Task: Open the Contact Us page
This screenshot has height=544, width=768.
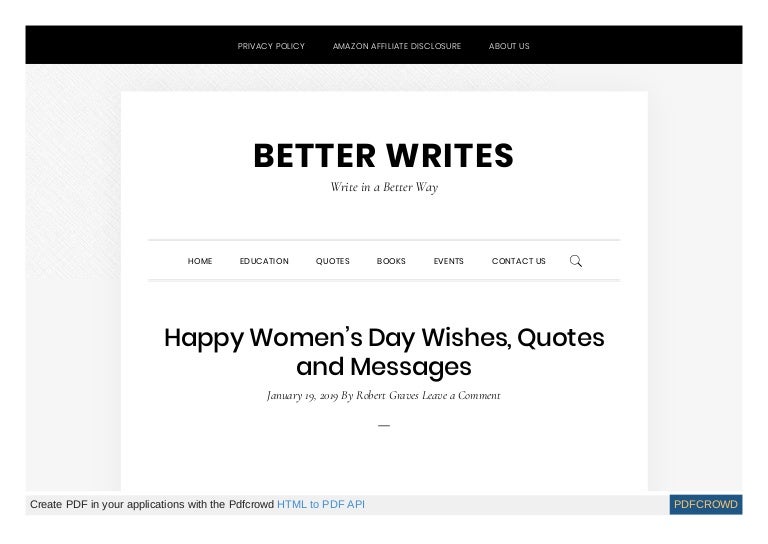Action: point(518,261)
